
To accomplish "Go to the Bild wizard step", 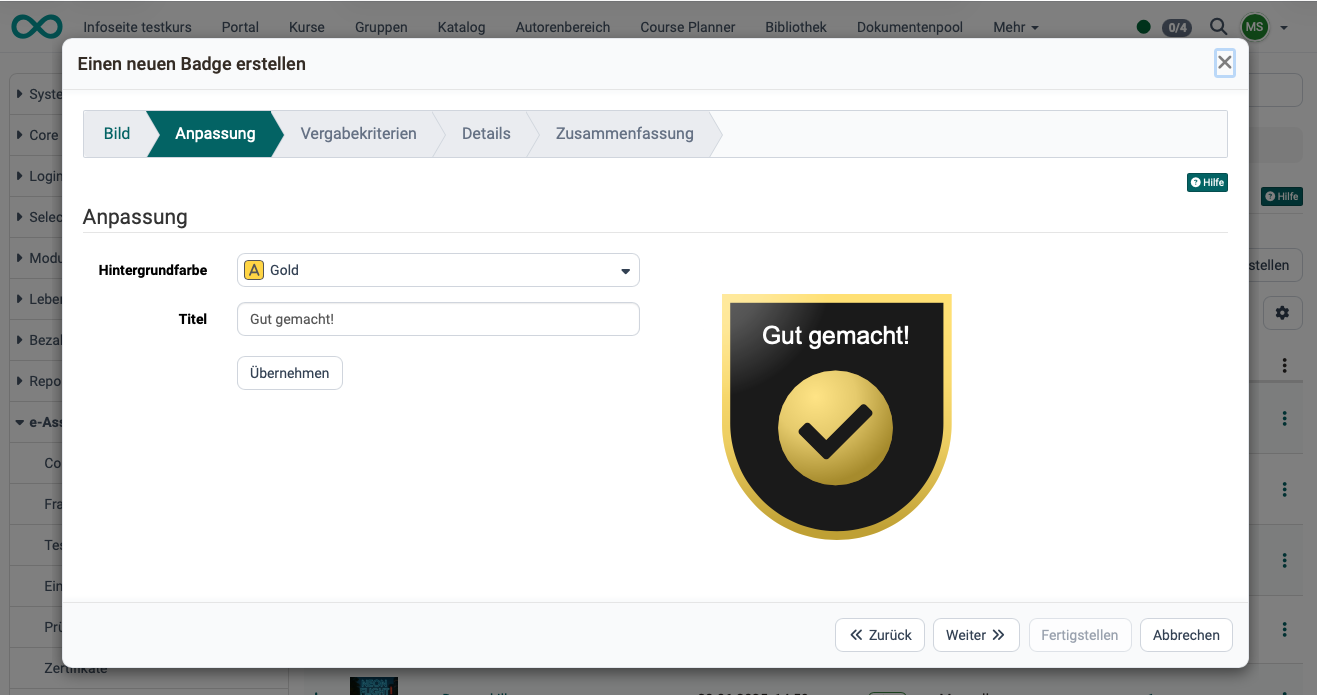I will click(x=117, y=133).
